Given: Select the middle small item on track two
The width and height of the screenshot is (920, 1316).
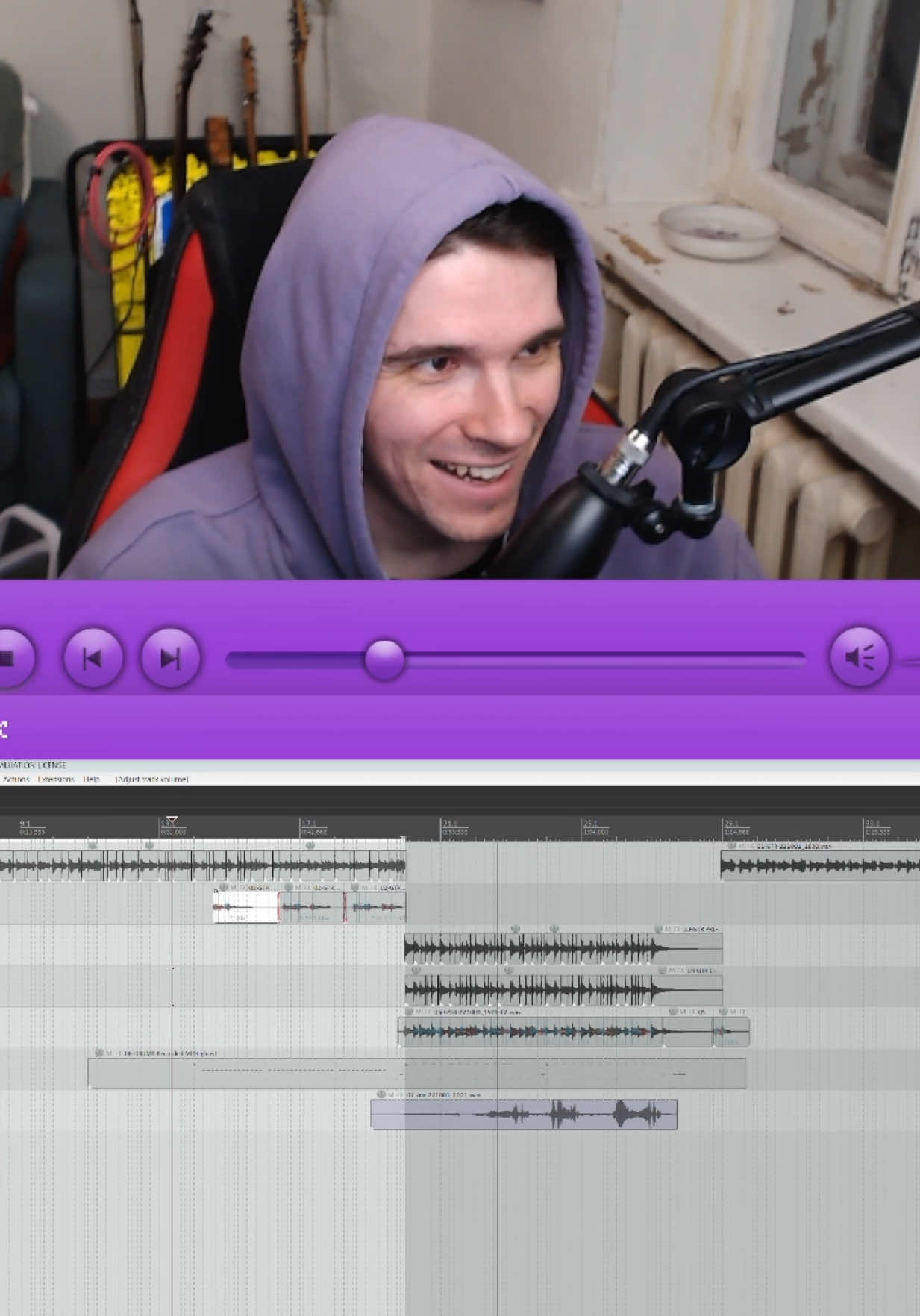Looking at the screenshot, I should click(x=311, y=906).
